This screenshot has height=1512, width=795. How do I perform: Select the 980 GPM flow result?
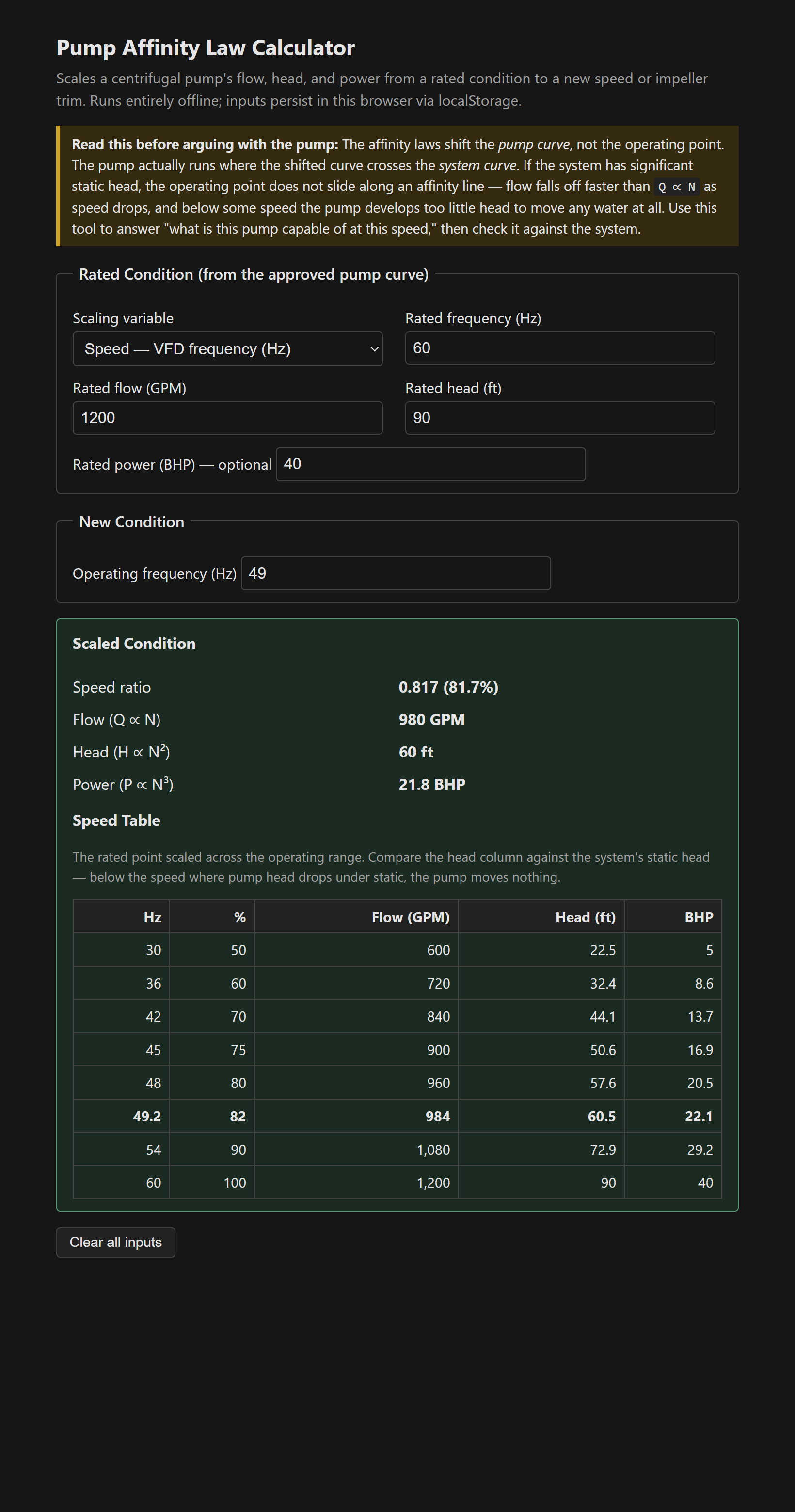(431, 720)
